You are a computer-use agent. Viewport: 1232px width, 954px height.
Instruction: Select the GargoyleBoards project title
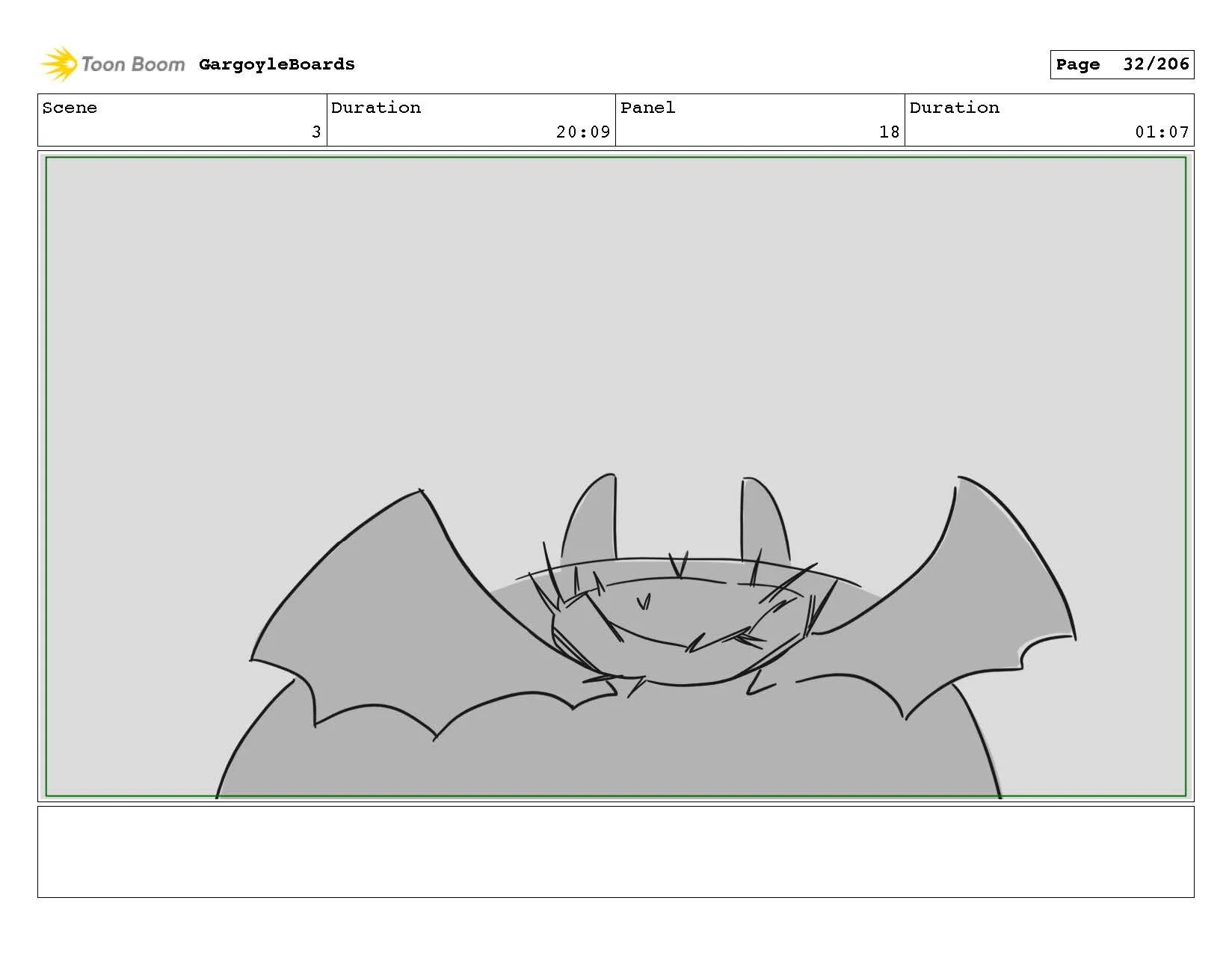coord(277,64)
